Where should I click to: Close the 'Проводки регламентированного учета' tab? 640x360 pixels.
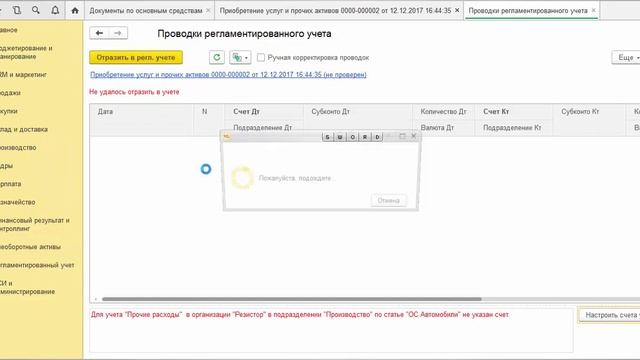(x=593, y=10)
